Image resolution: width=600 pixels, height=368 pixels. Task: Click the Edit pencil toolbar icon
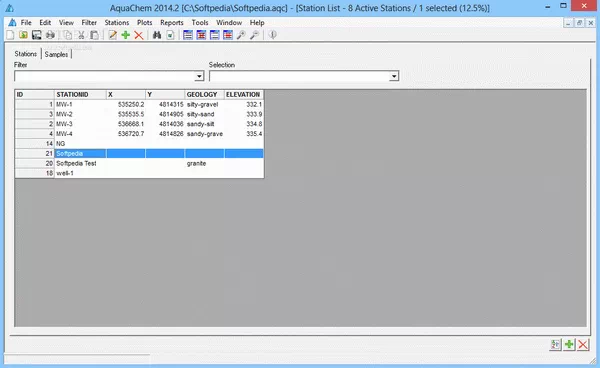112,35
